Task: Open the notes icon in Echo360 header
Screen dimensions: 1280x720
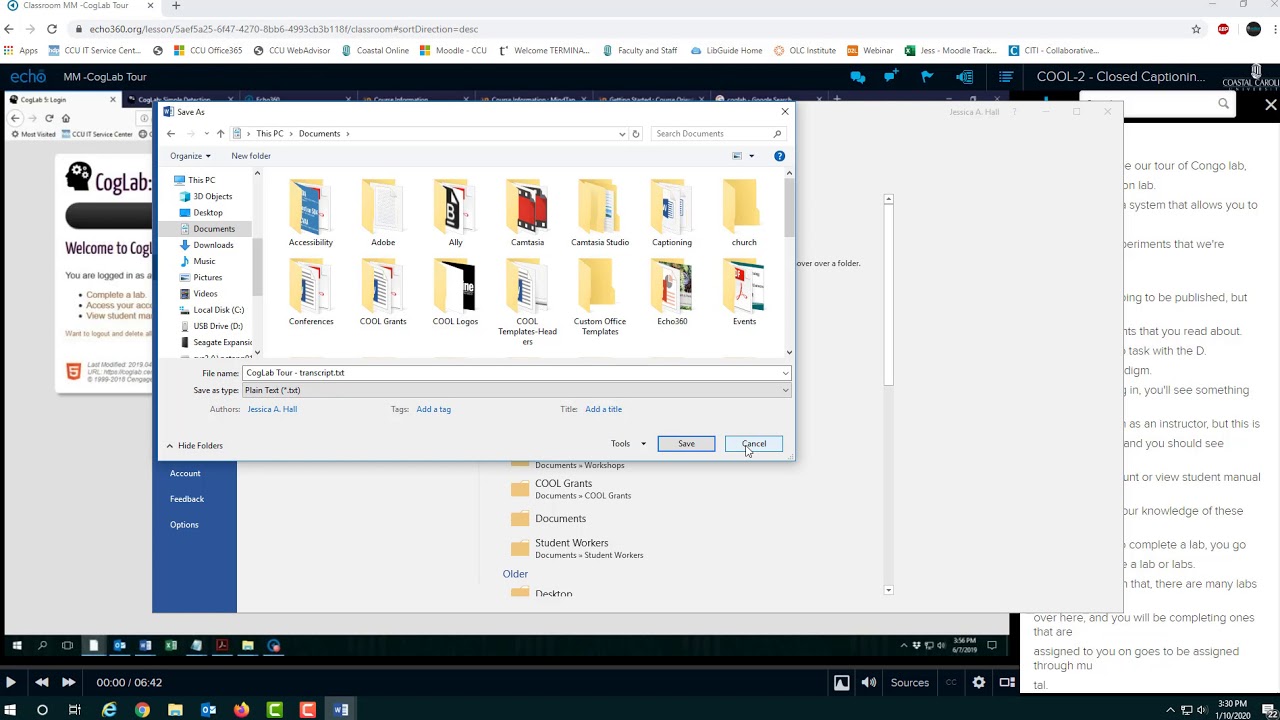Action: tap(964, 77)
